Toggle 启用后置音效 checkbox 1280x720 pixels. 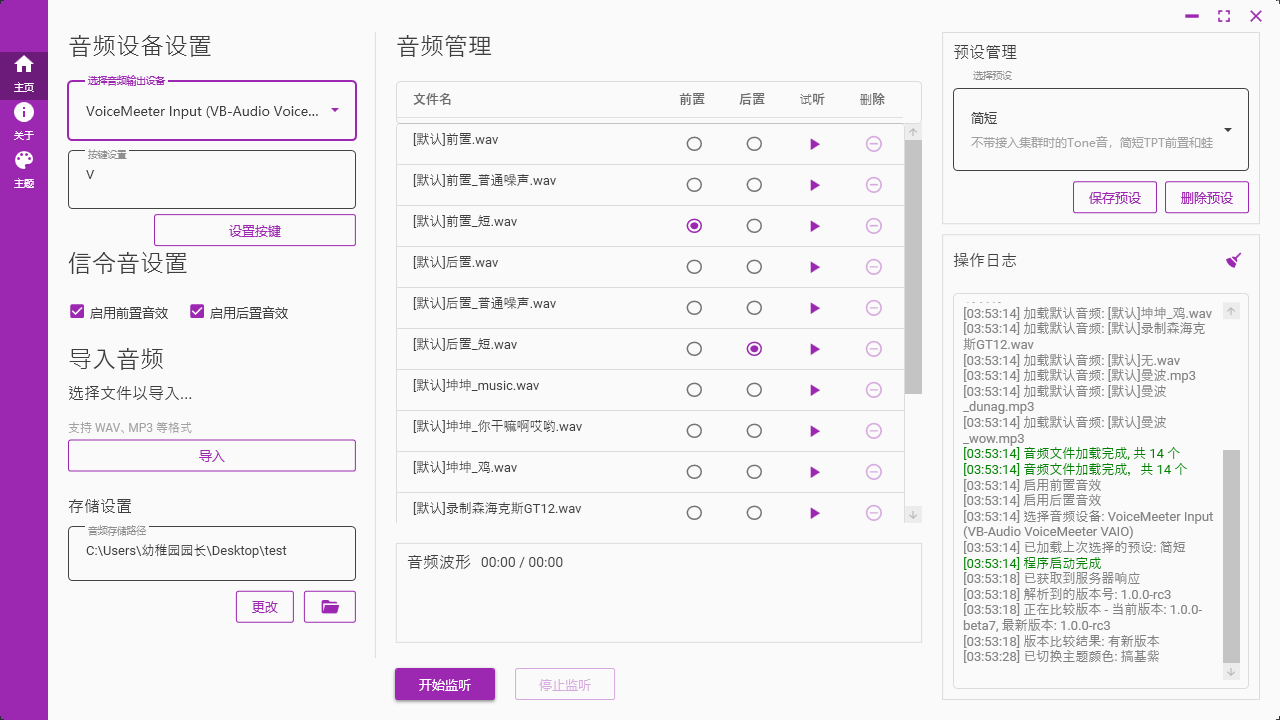(x=197, y=312)
